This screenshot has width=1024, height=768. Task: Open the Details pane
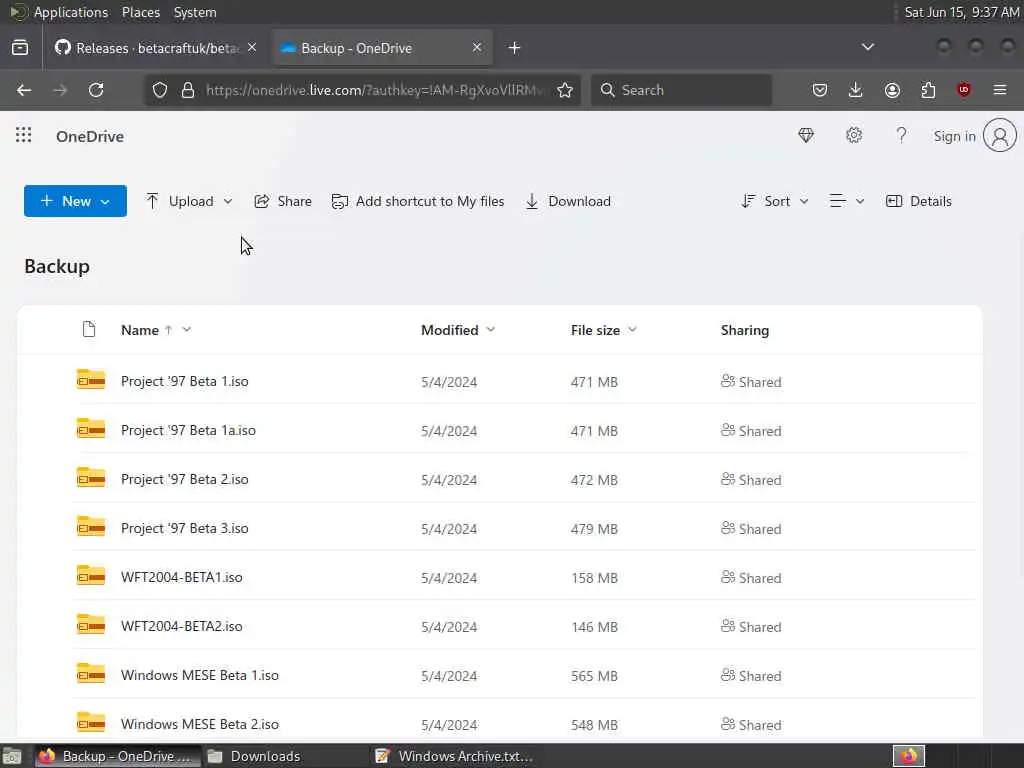(919, 201)
